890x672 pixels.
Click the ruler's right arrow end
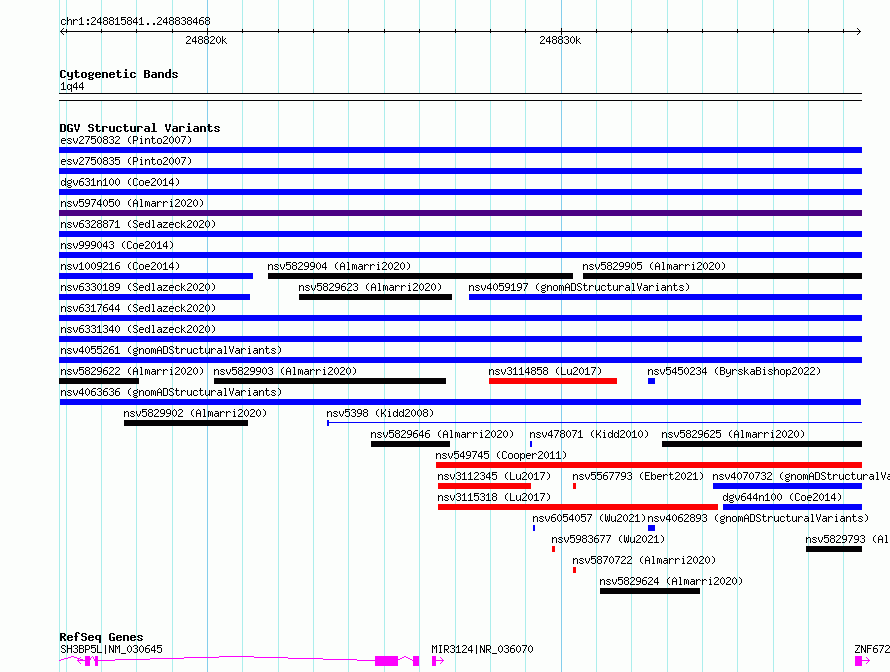859,31
